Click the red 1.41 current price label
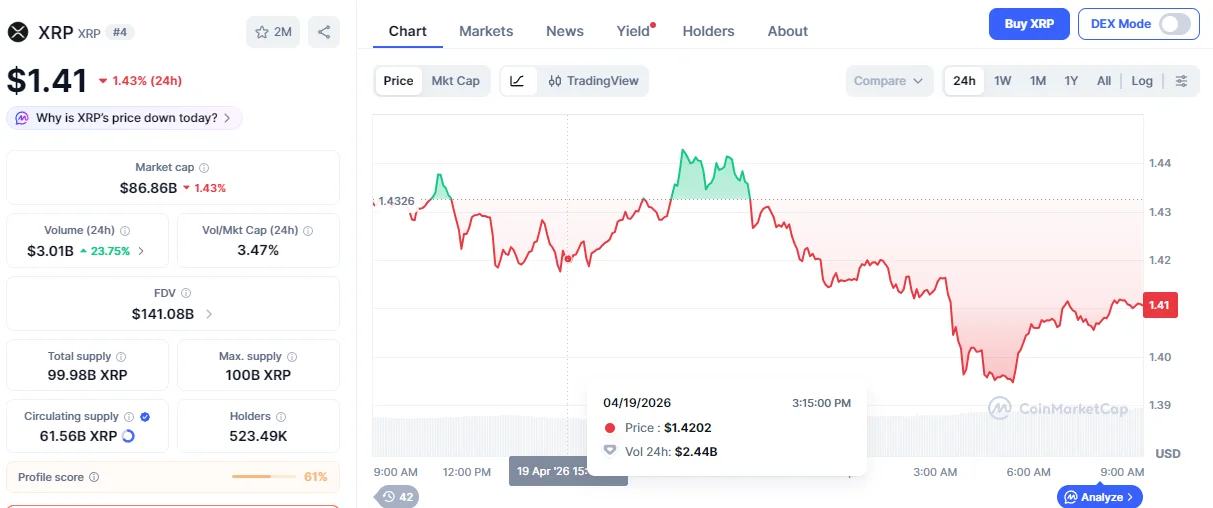 click(x=1159, y=305)
